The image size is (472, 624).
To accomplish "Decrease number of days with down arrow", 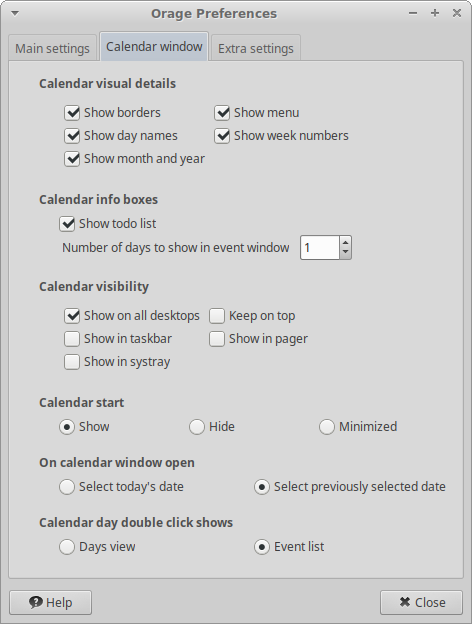I will click(x=345, y=253).
